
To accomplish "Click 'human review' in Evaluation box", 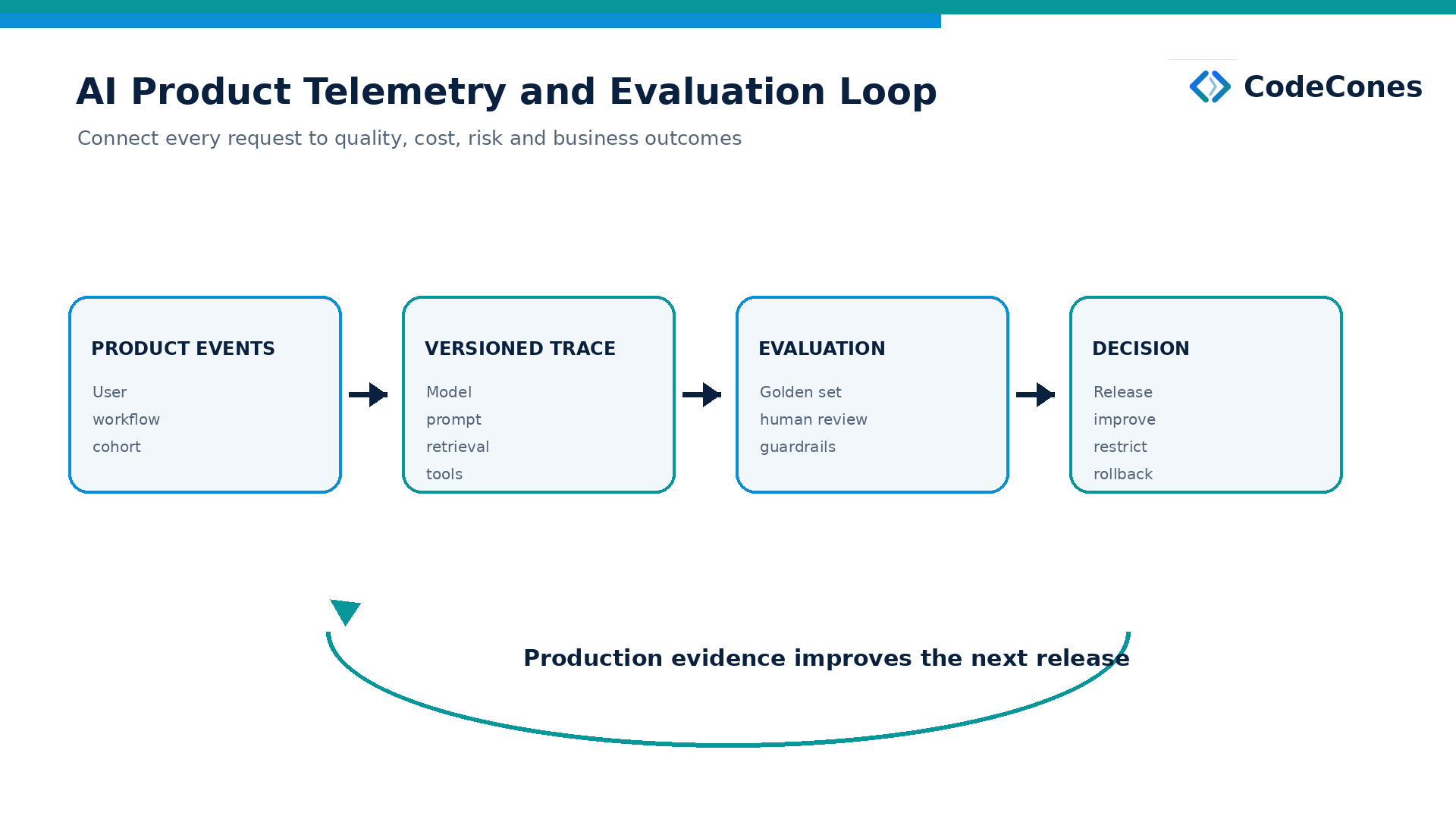I will tap(814, 419).
